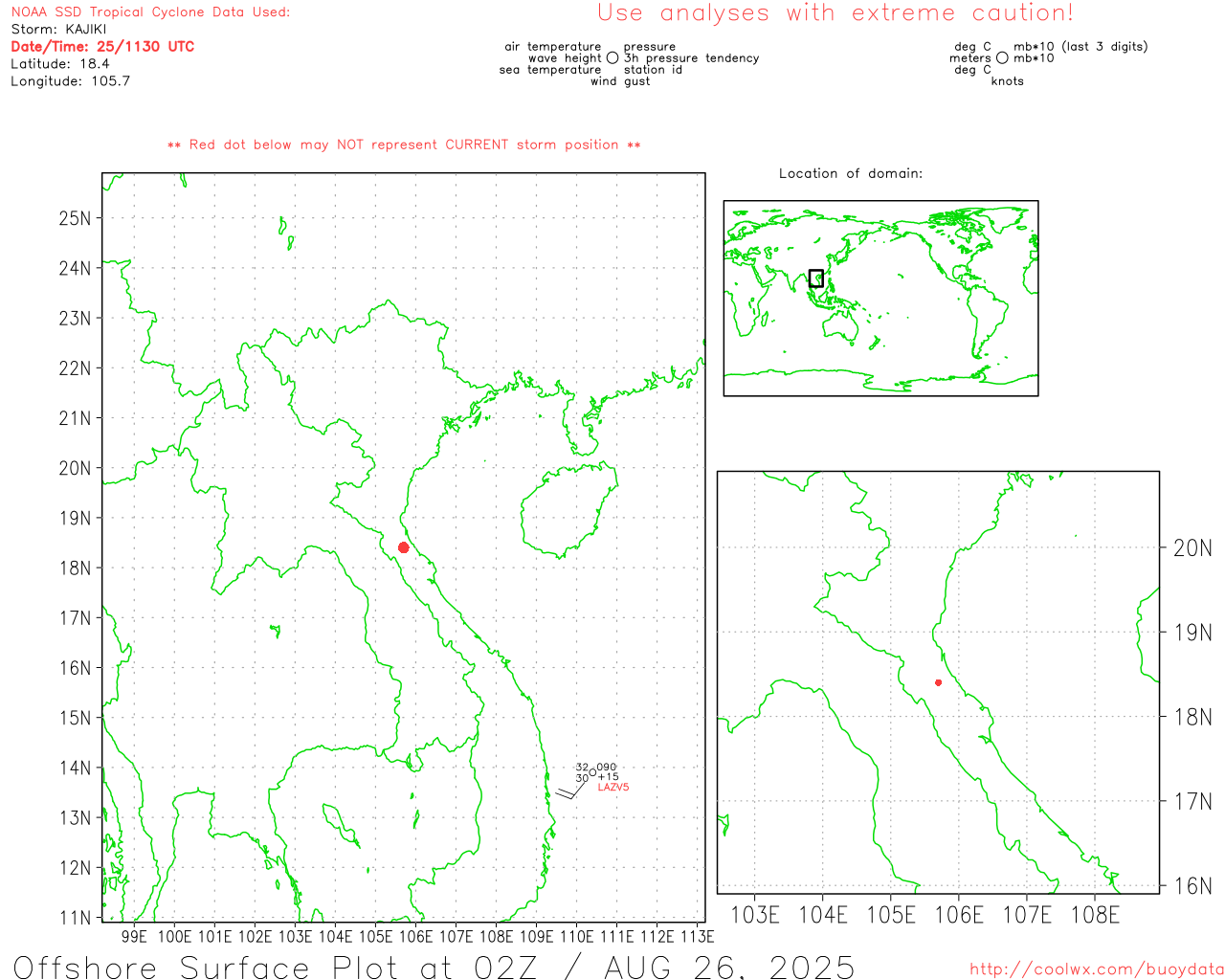The height and width of the screenshot is (980, 1225).
Task: Click 'NOAA SSD Tropical Cyclone Data Used:' heading
Action: point(150,12)
